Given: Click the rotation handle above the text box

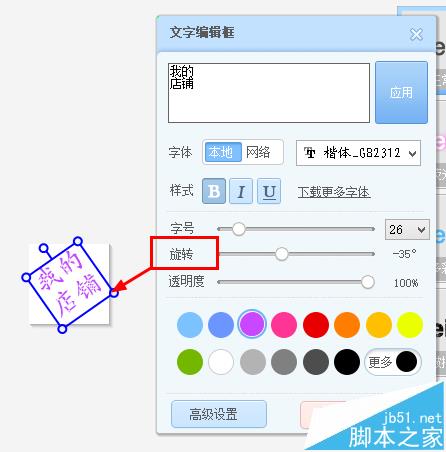Looking at the screenshot, I should pyautogui.click(x=43, y=248).
